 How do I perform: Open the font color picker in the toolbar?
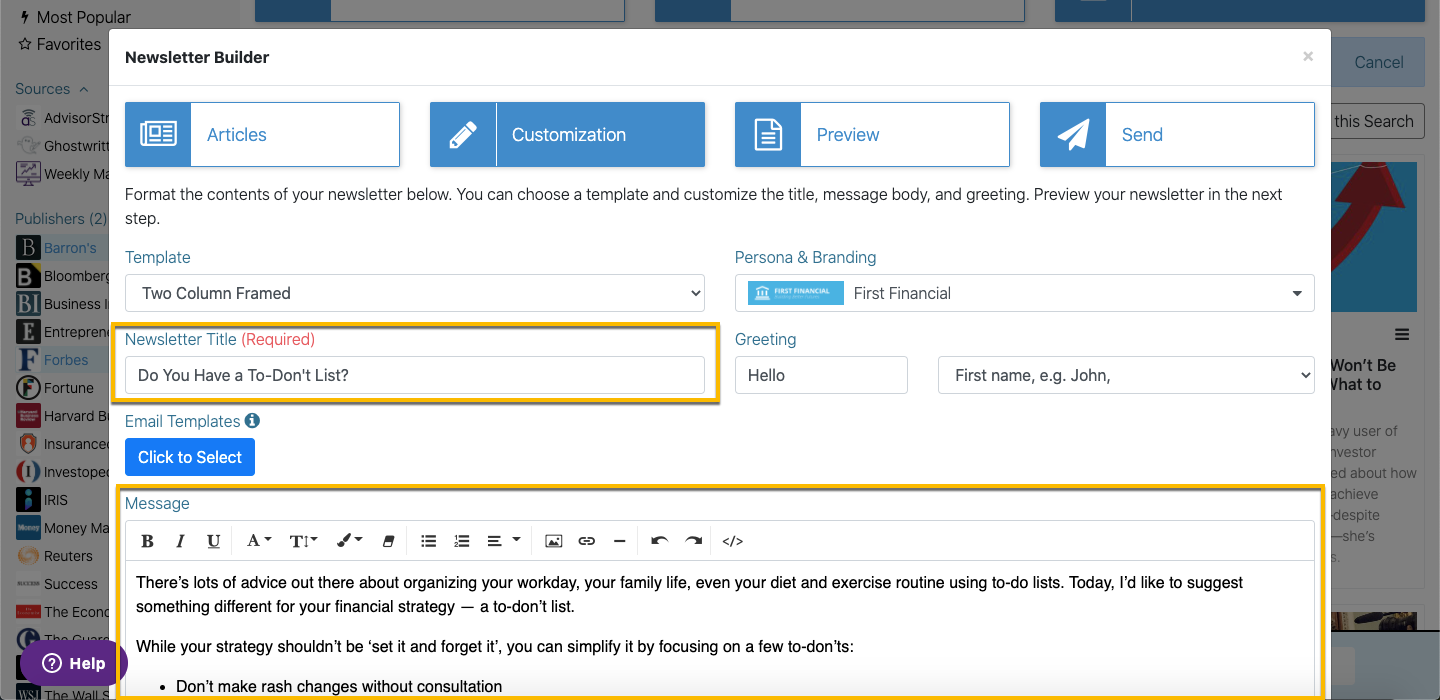pyautogui.click(x=258, y=541)
